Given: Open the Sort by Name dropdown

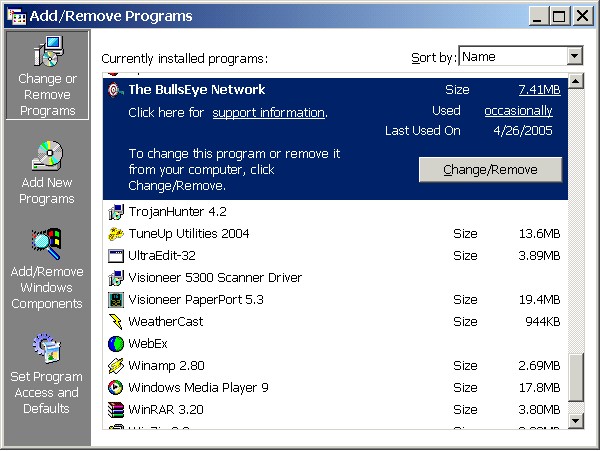Looking at the screenshot, I should [520, 57].
